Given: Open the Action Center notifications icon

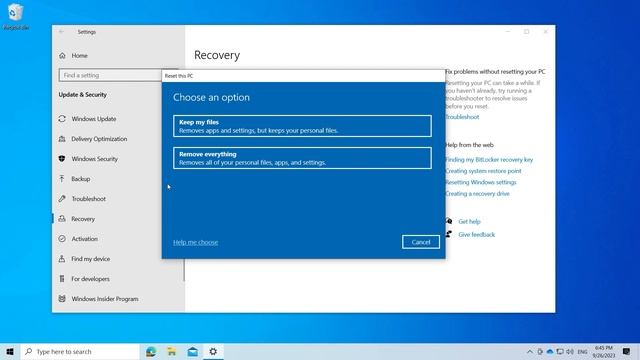Looking at the screenshot, I should coord(627,351).
